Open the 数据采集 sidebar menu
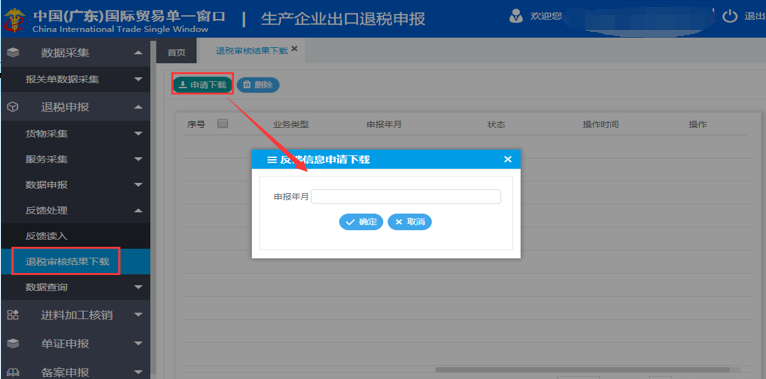 [x=75, y=53]
